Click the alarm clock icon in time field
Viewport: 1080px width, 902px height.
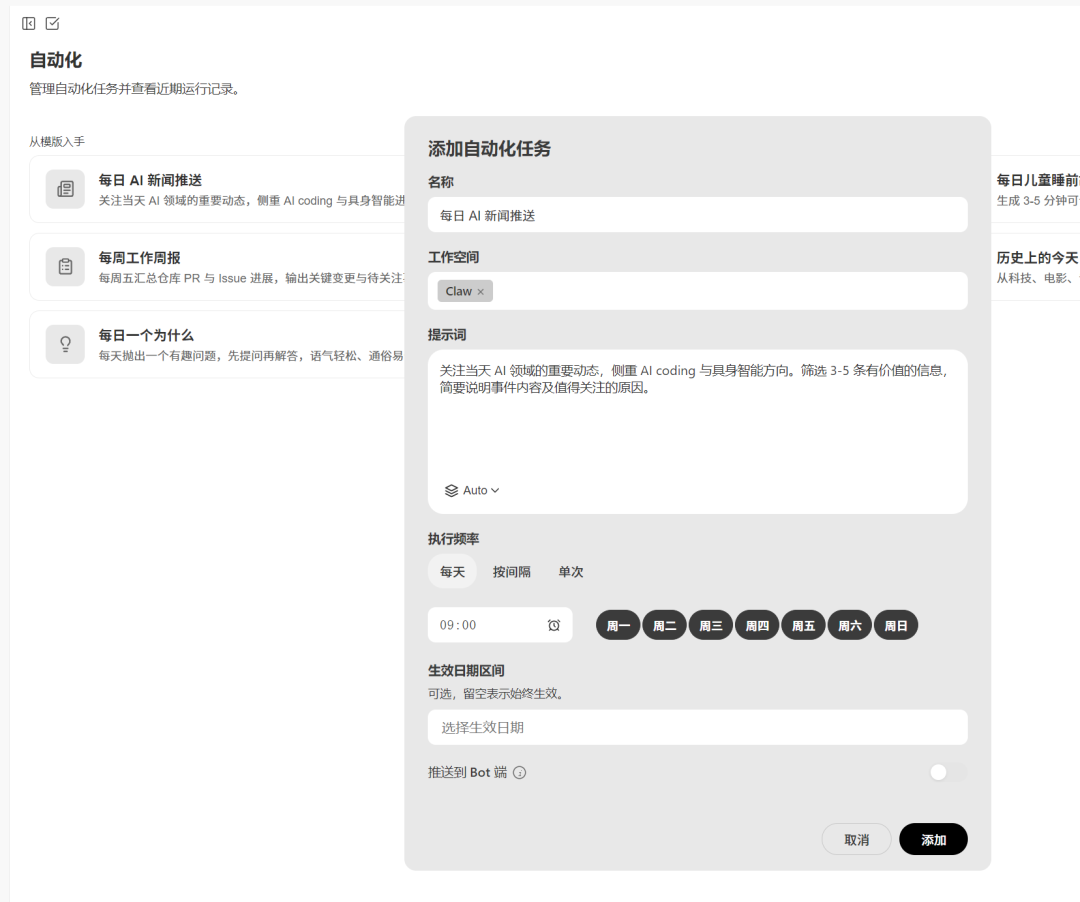click(554, 625)
